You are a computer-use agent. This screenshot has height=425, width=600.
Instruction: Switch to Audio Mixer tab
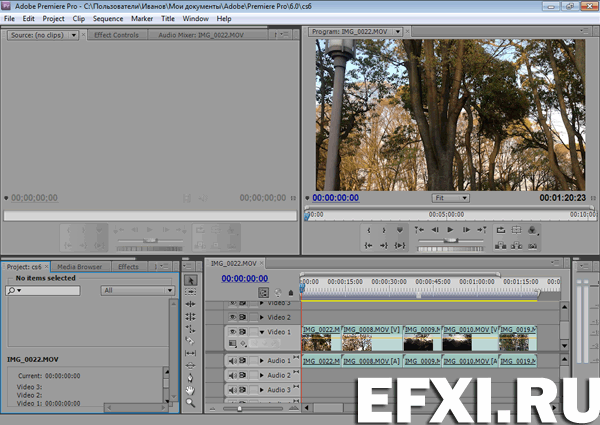tap(201, 35)
